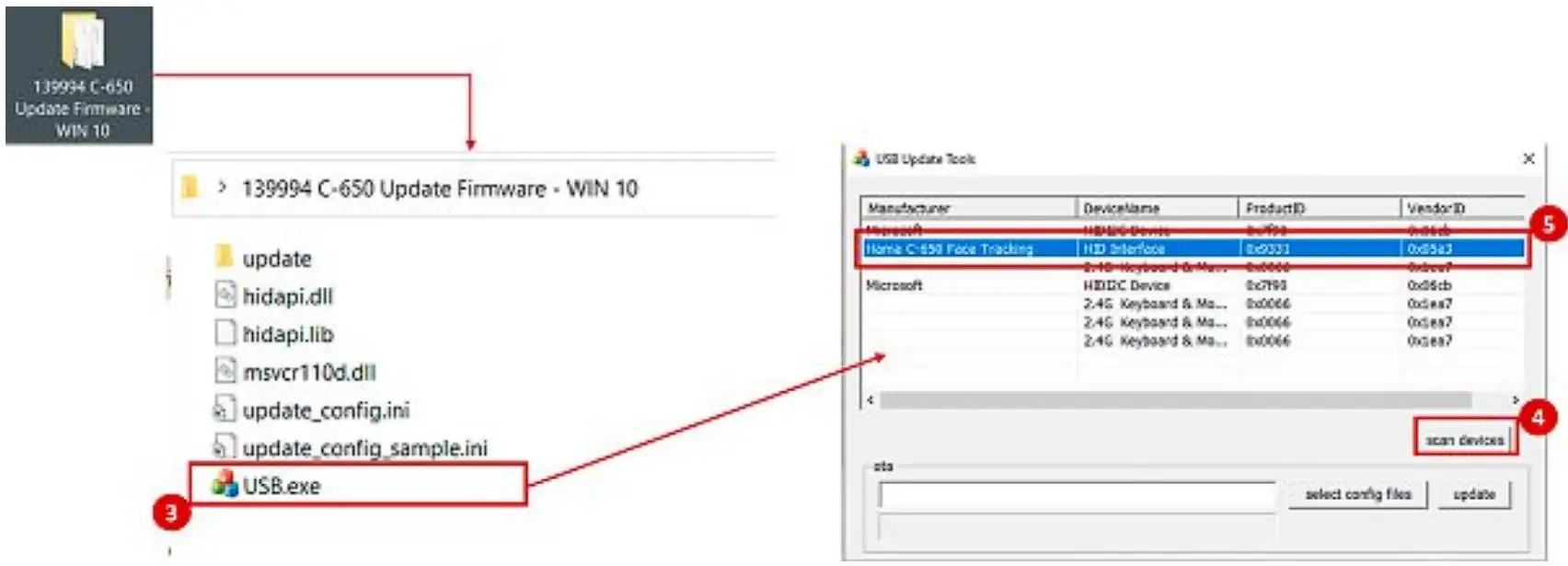This screenshot has height=566, width=1568.
Task: Expand the breadcrumb chevron before folder name
Action: pos(222,188)
